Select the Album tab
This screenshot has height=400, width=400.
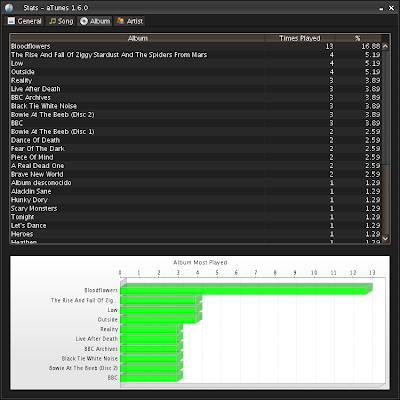coord(95,21)
